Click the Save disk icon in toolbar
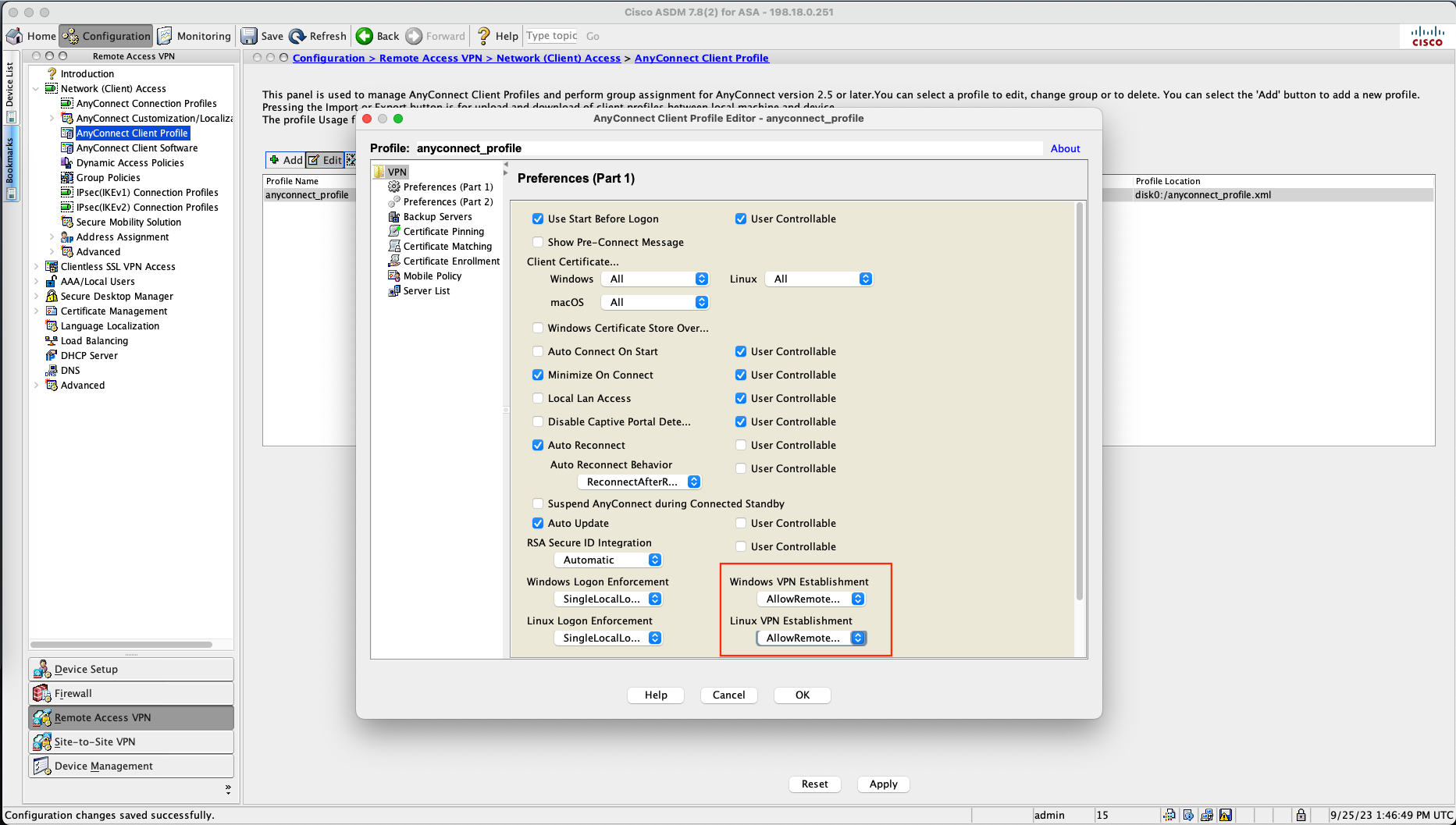This screenshot has width=1456, height=825. [249, 36]
